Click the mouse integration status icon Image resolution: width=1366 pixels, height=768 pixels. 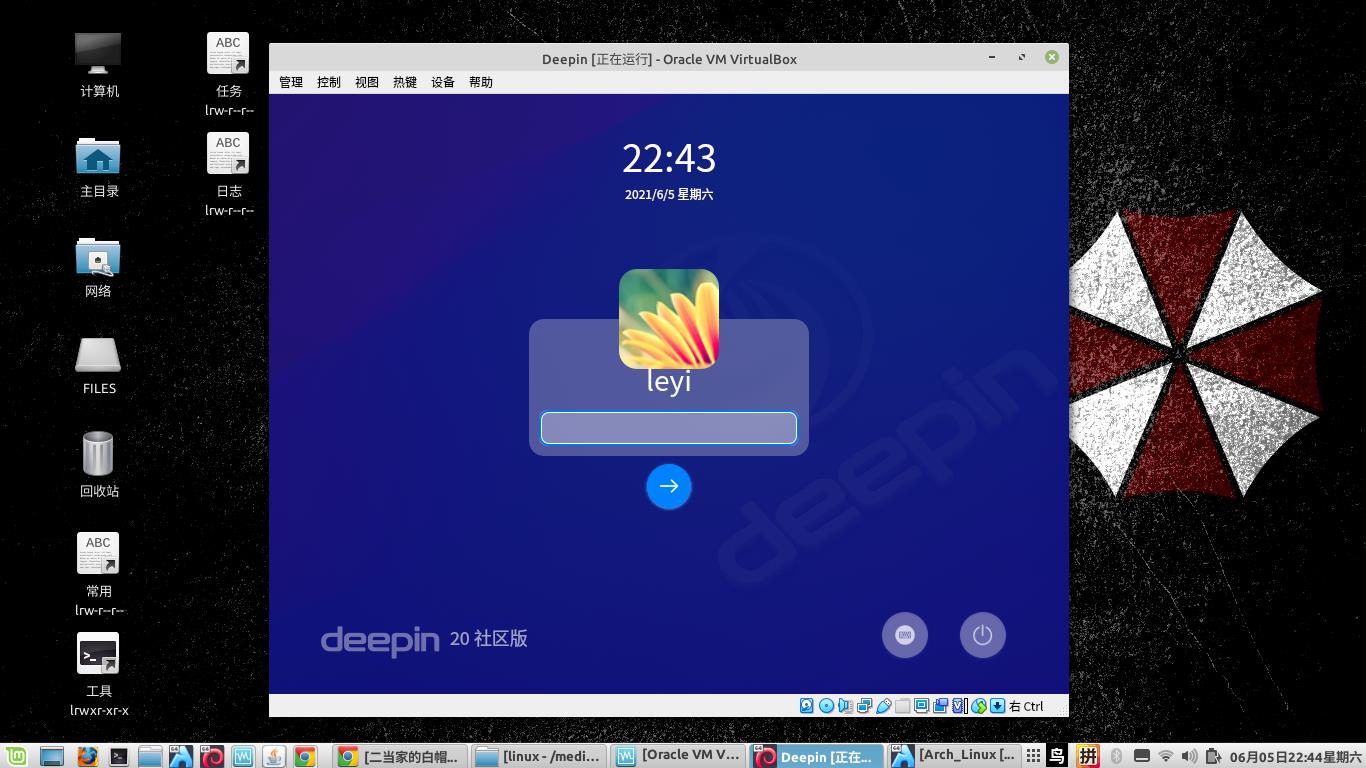pos(979,706)
